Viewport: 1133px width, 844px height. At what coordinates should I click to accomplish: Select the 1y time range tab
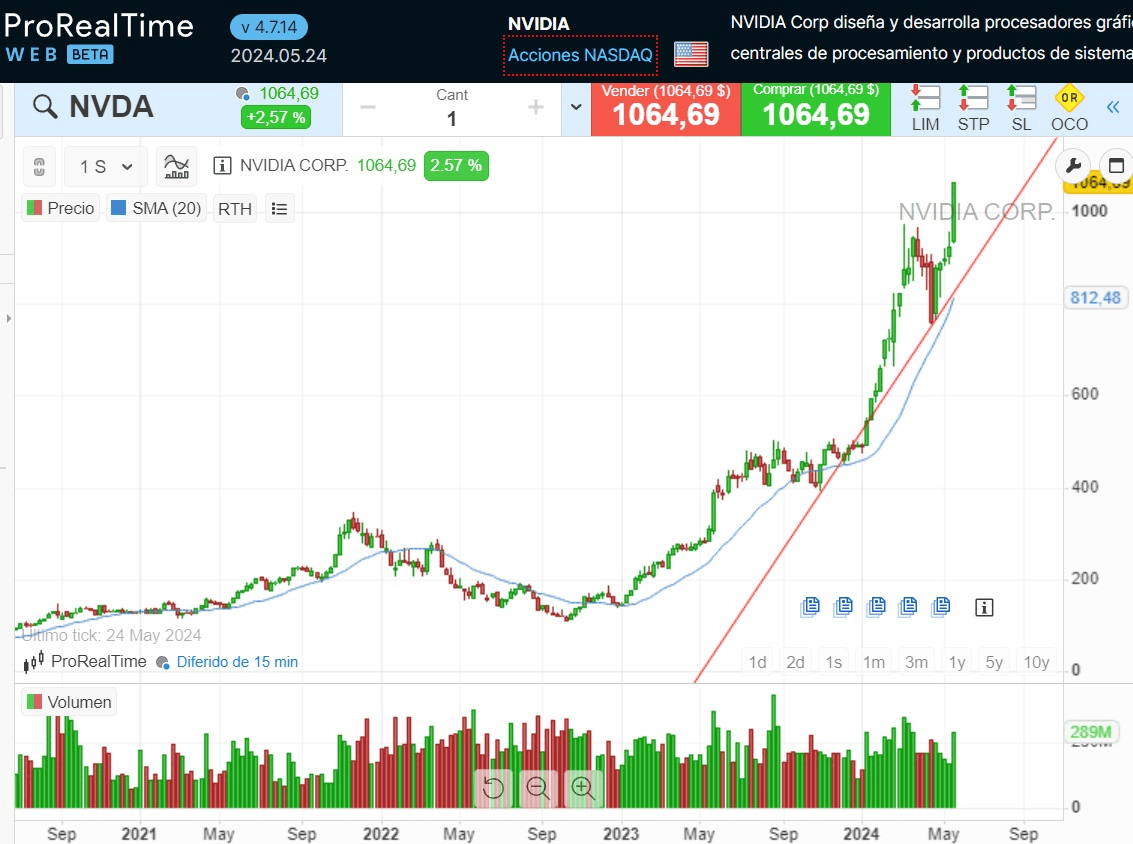957,662
